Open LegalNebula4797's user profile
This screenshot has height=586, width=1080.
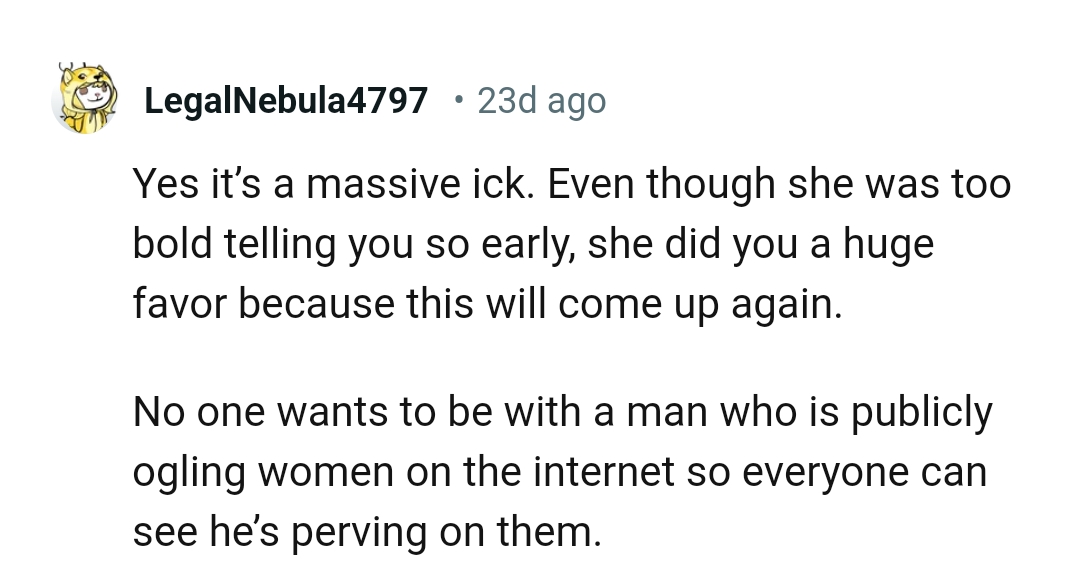click(286, 100)
